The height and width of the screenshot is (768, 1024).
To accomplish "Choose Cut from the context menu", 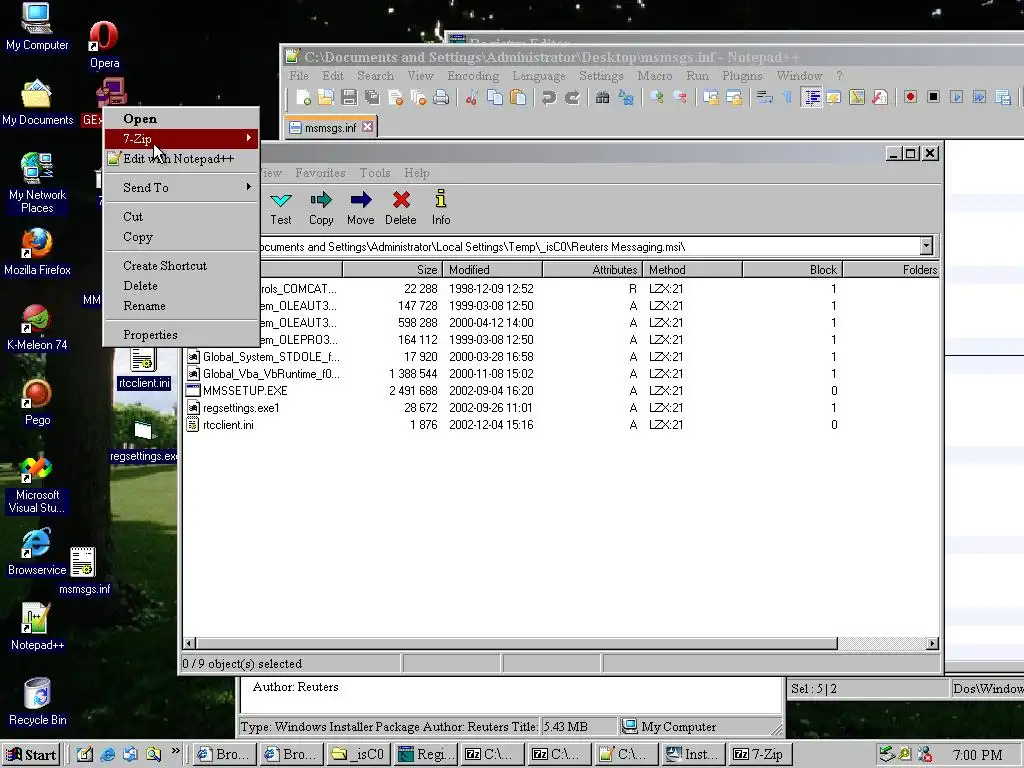I will 182,217.
